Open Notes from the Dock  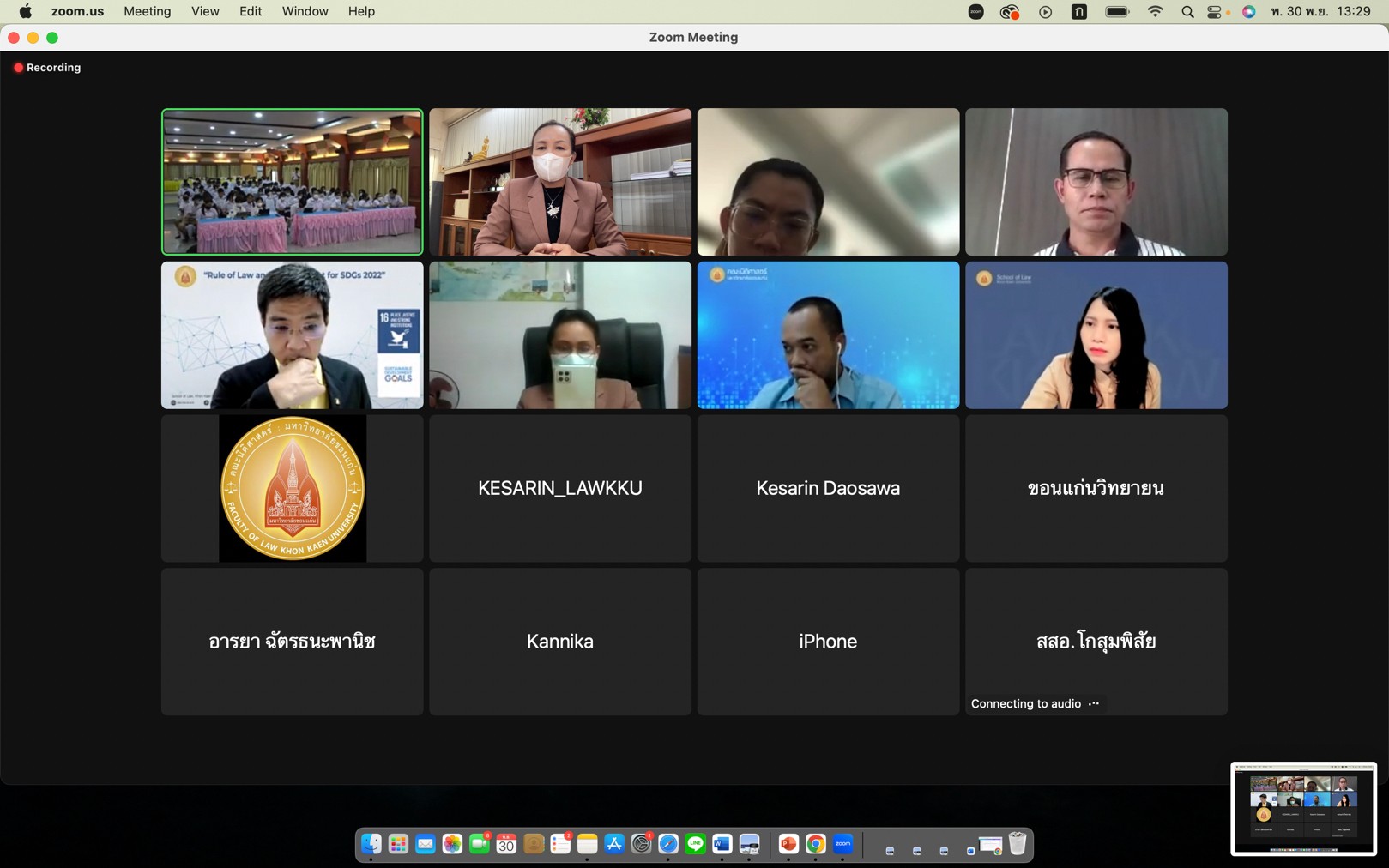coord(588,845)
